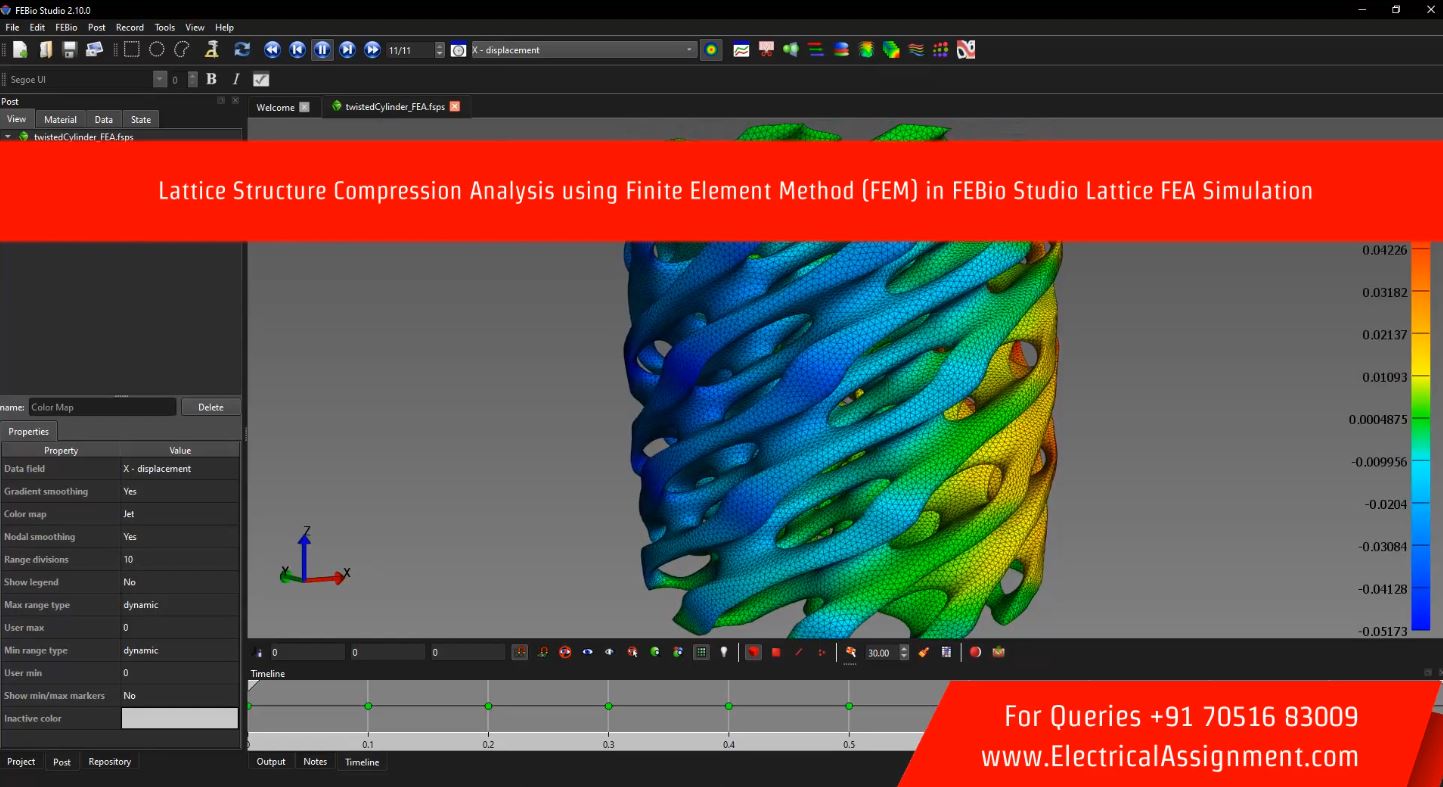Jump to the last time step

(x=372, y=50)
